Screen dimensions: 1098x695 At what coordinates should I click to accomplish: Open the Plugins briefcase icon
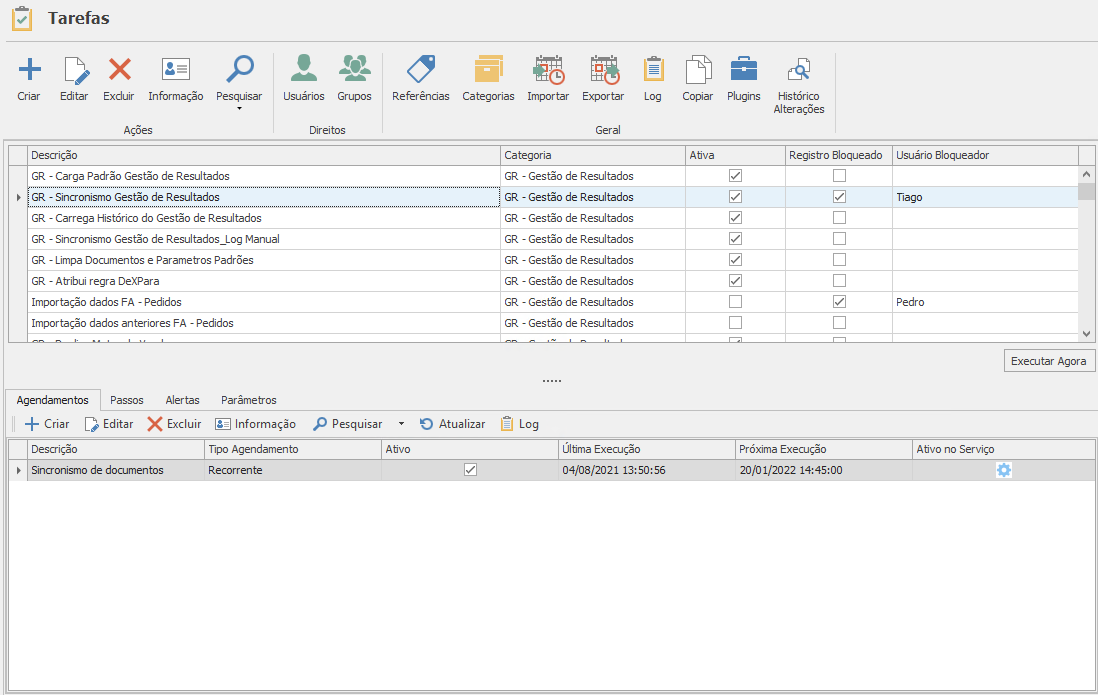pos(743,70)
